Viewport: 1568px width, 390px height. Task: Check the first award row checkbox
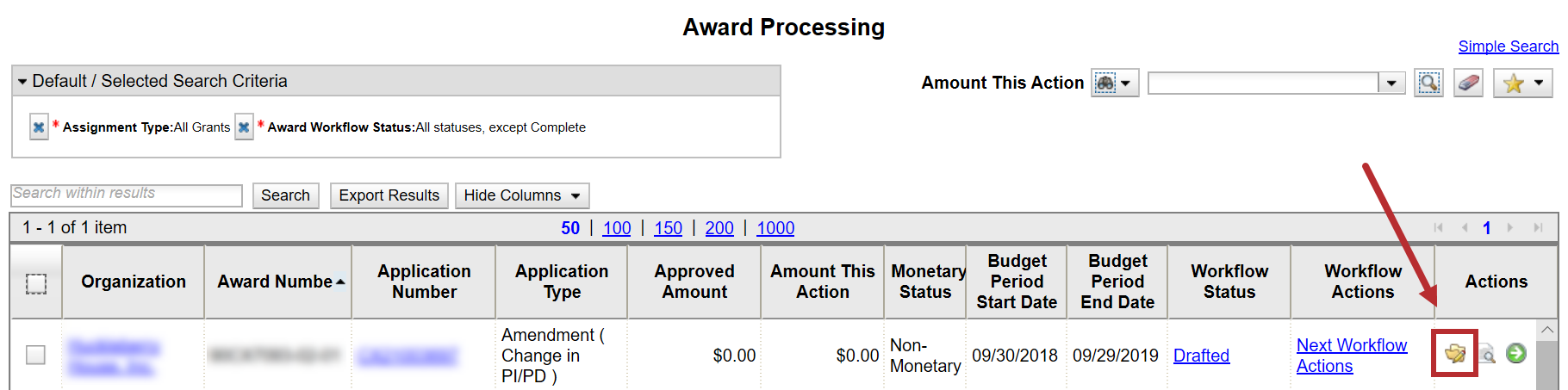click(35, 355)
